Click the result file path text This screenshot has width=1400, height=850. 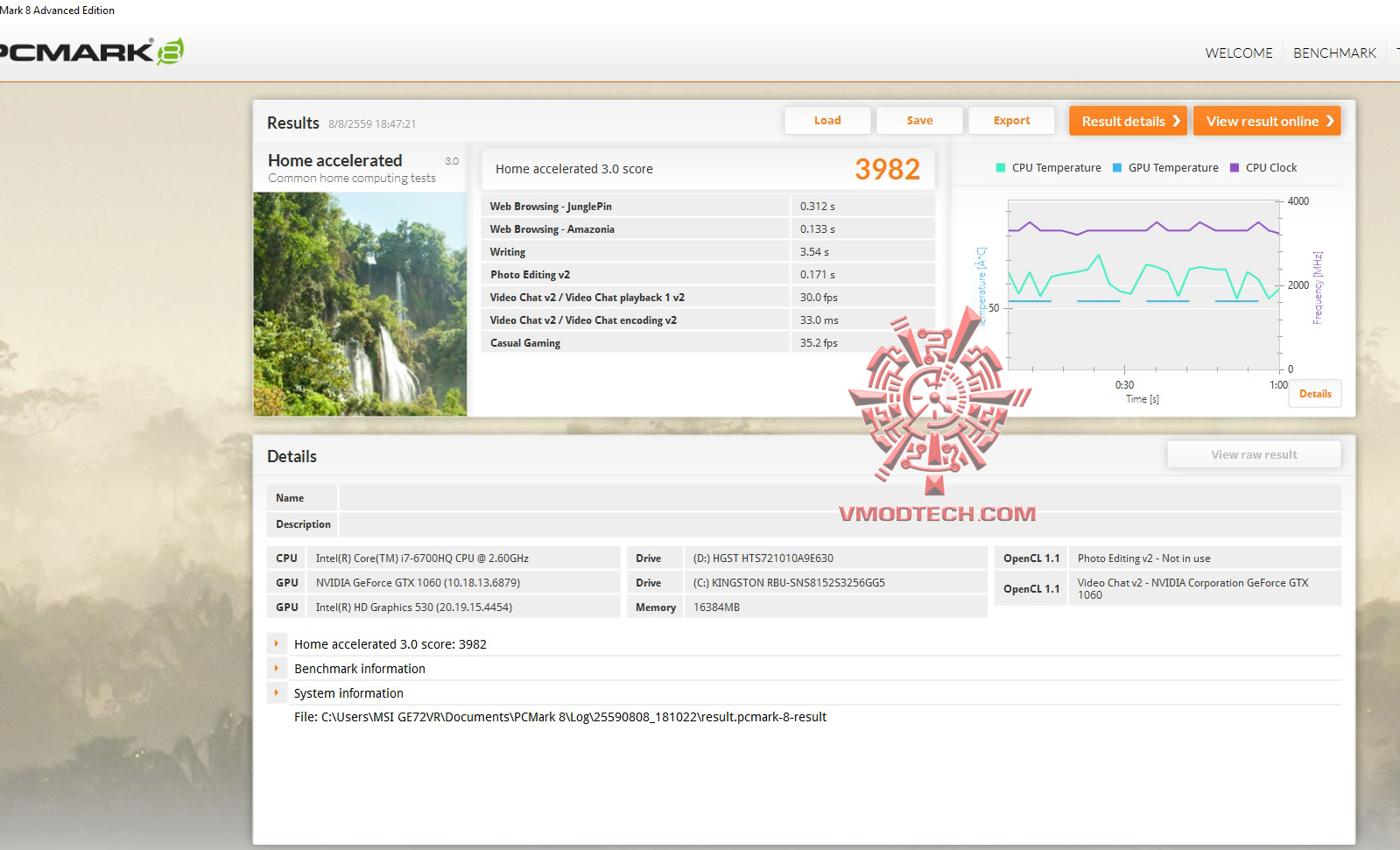[x=560, y=717]
